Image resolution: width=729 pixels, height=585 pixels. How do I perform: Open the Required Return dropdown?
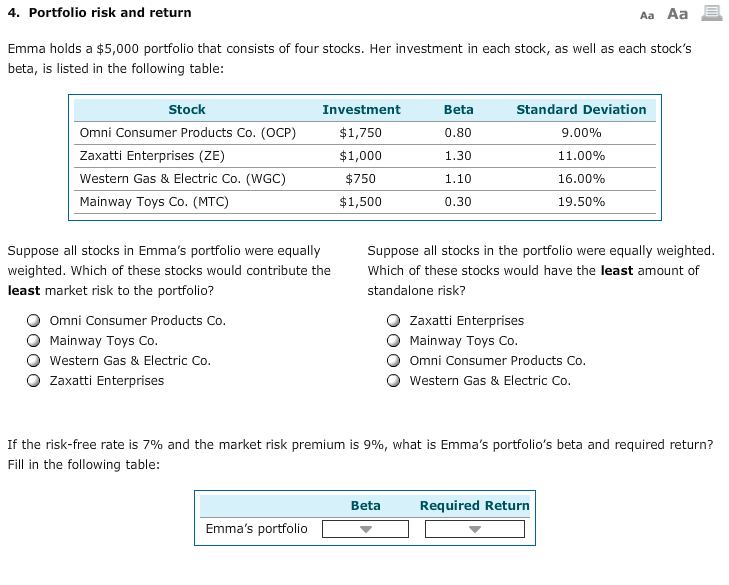pos(475,529)
